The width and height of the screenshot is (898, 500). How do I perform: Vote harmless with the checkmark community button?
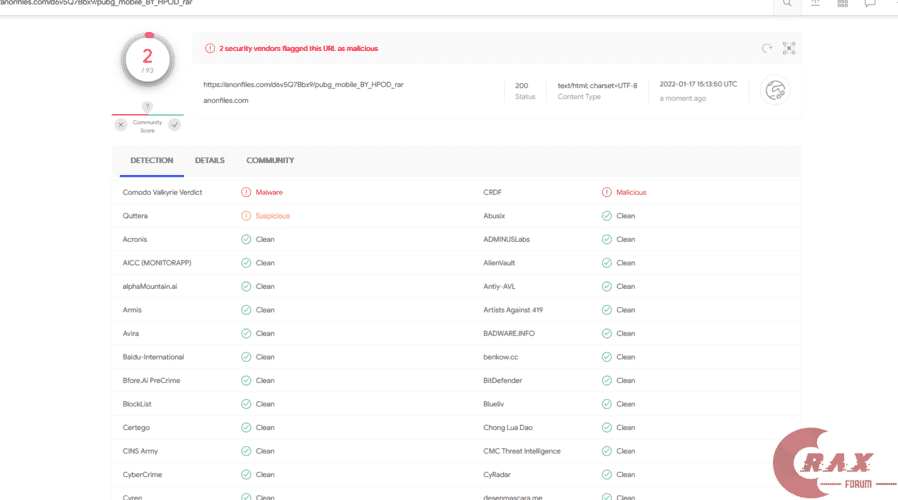tap(174, 125)
